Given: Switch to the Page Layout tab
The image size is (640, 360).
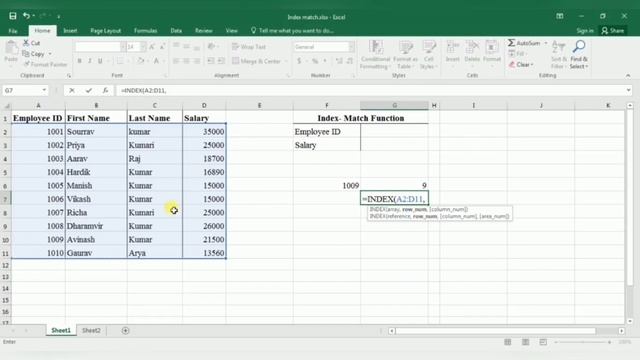Looking at the screenshot, I should 106,31.
